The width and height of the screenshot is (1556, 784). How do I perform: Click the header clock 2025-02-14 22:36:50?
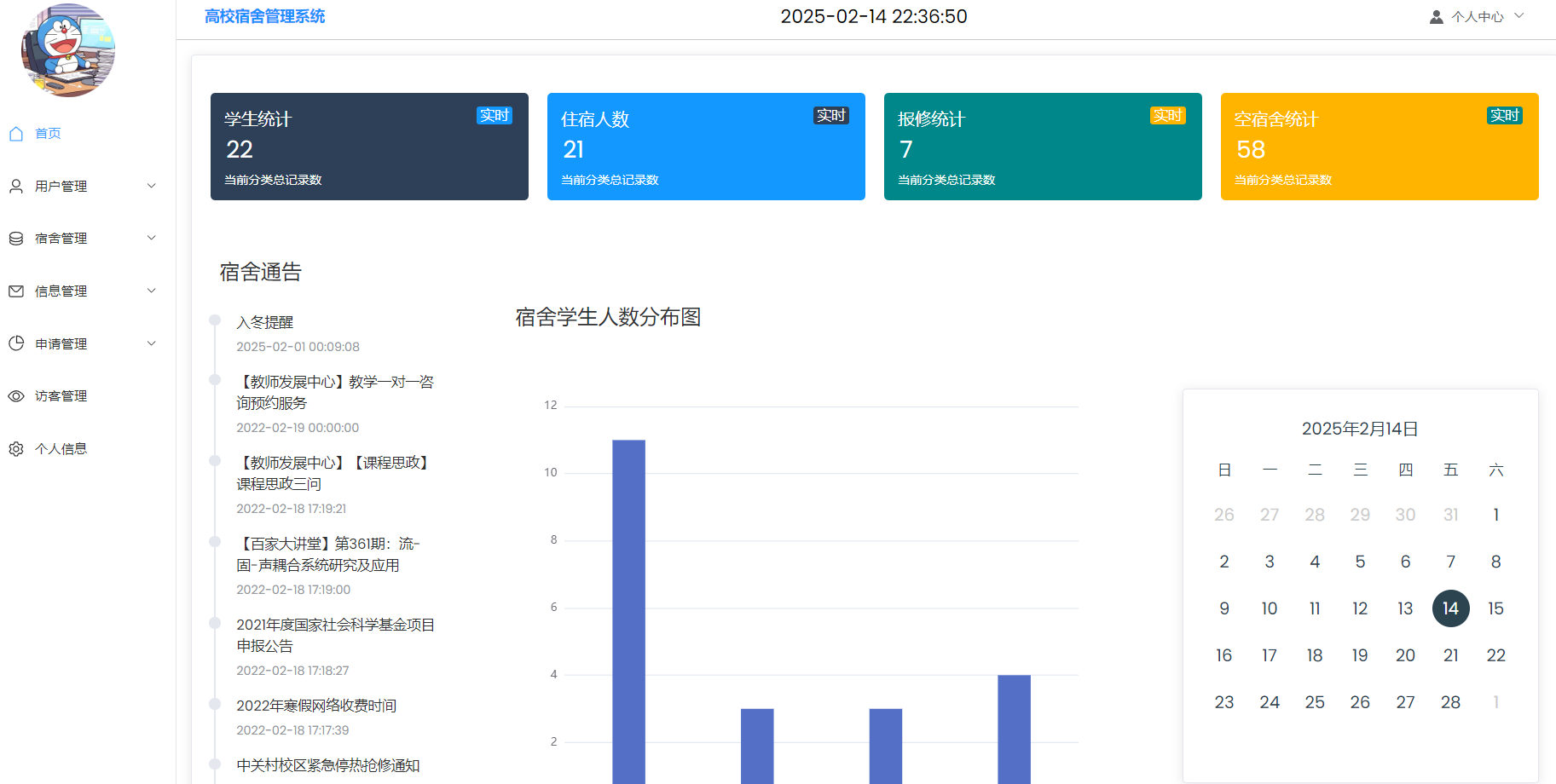[x=874, y=16]
